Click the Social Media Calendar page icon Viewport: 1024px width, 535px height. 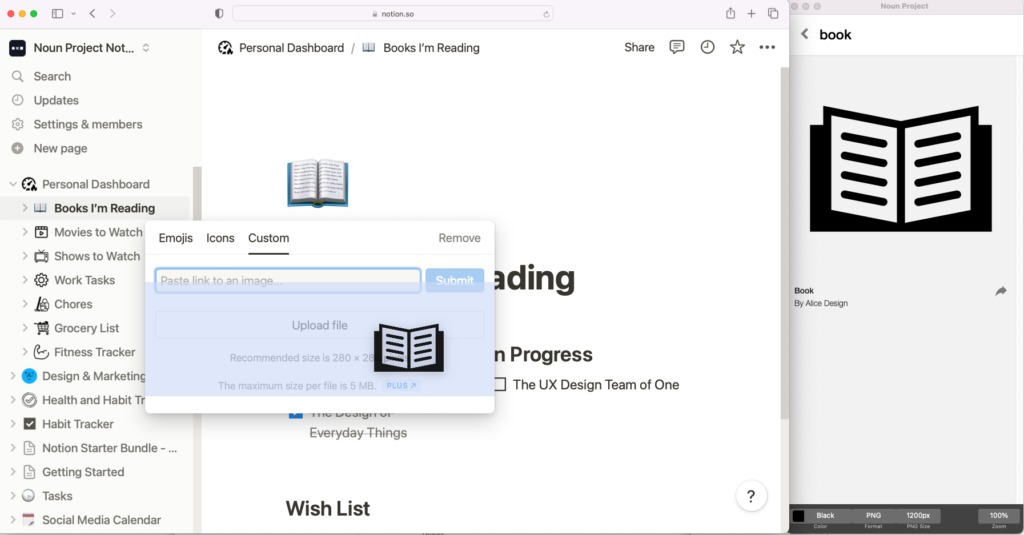(28, 520)
